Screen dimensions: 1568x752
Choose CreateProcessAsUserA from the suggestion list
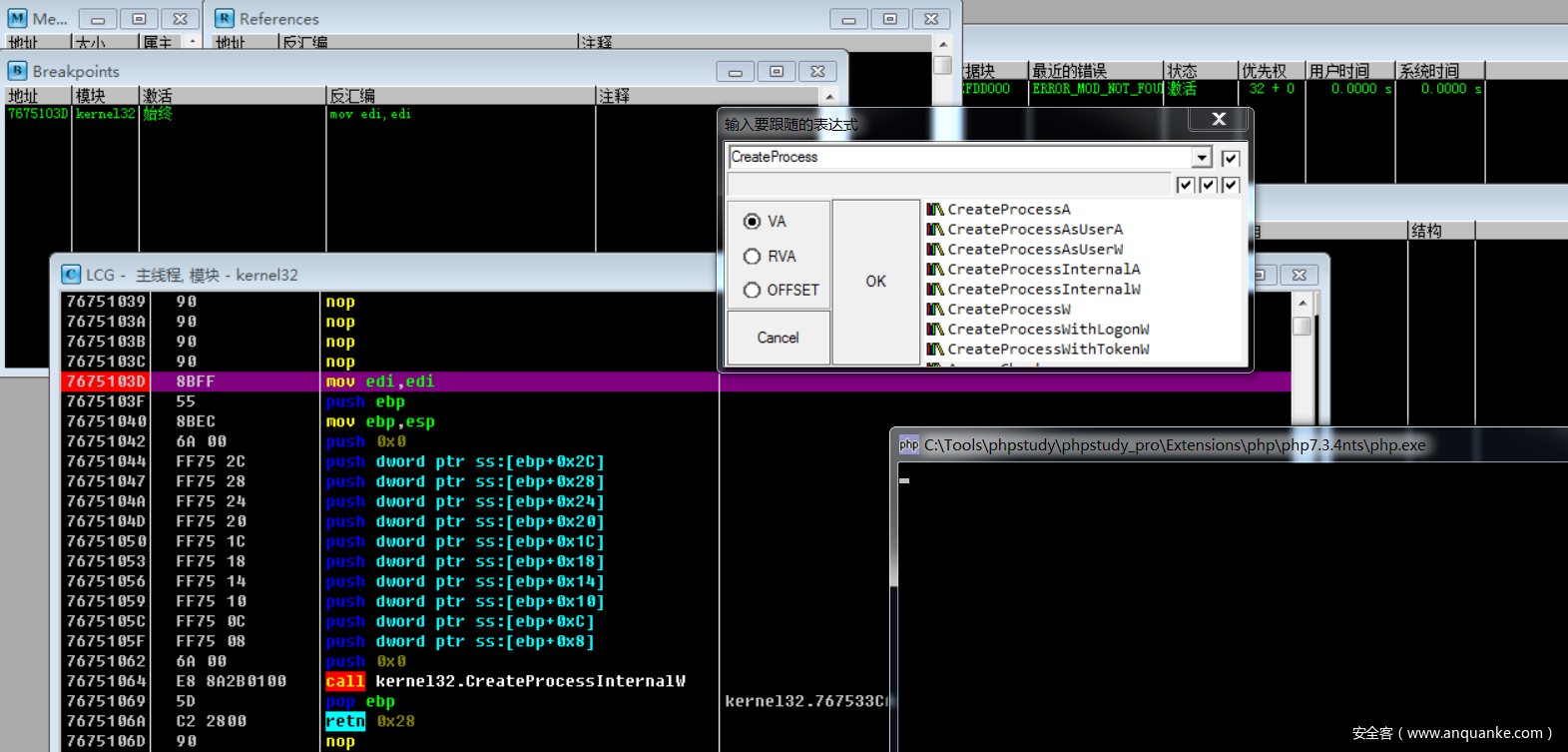pyautogui.click(x=1034, y=230)
